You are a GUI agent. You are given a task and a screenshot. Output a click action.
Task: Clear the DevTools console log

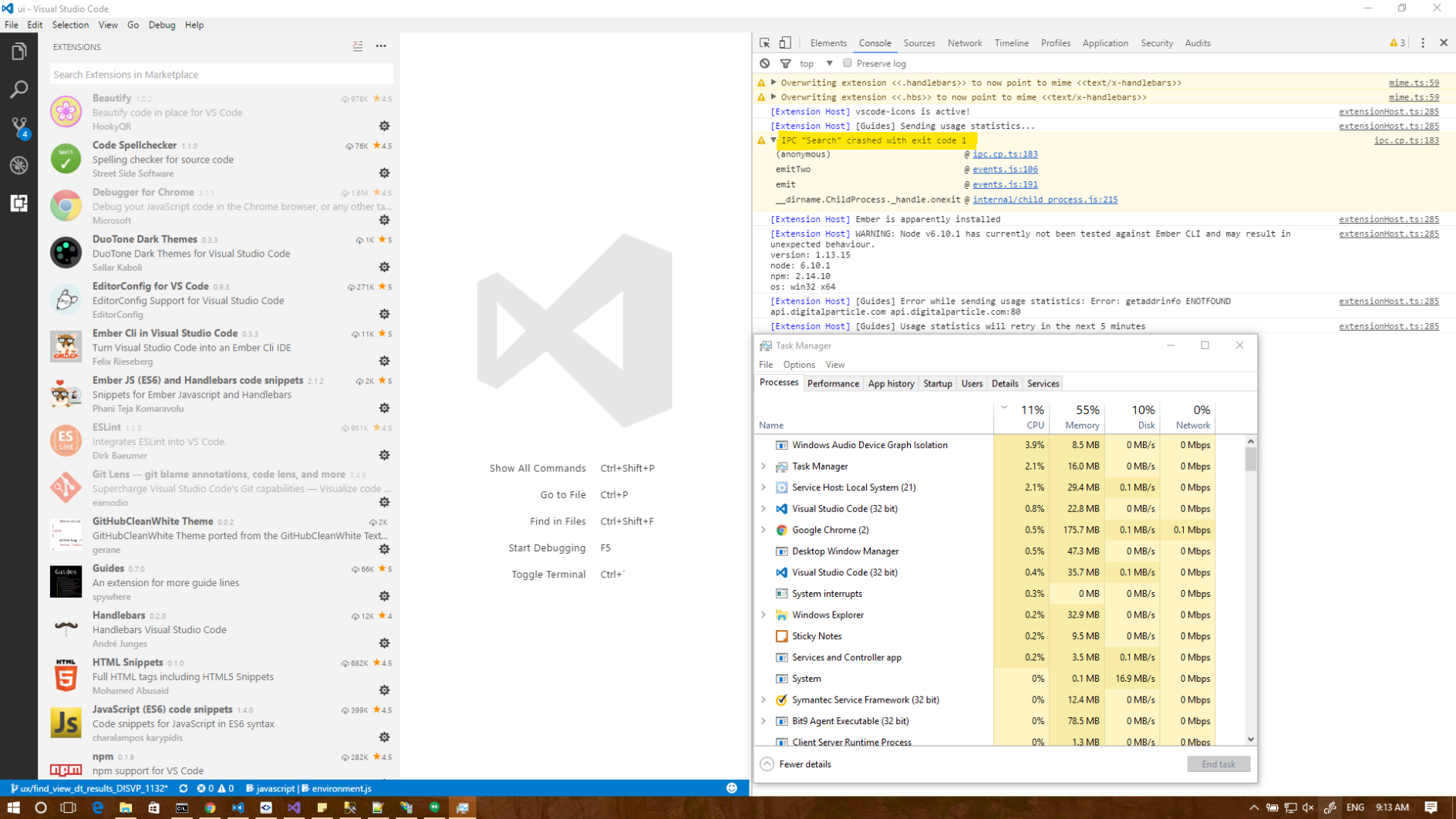click(x=764, y=63)
